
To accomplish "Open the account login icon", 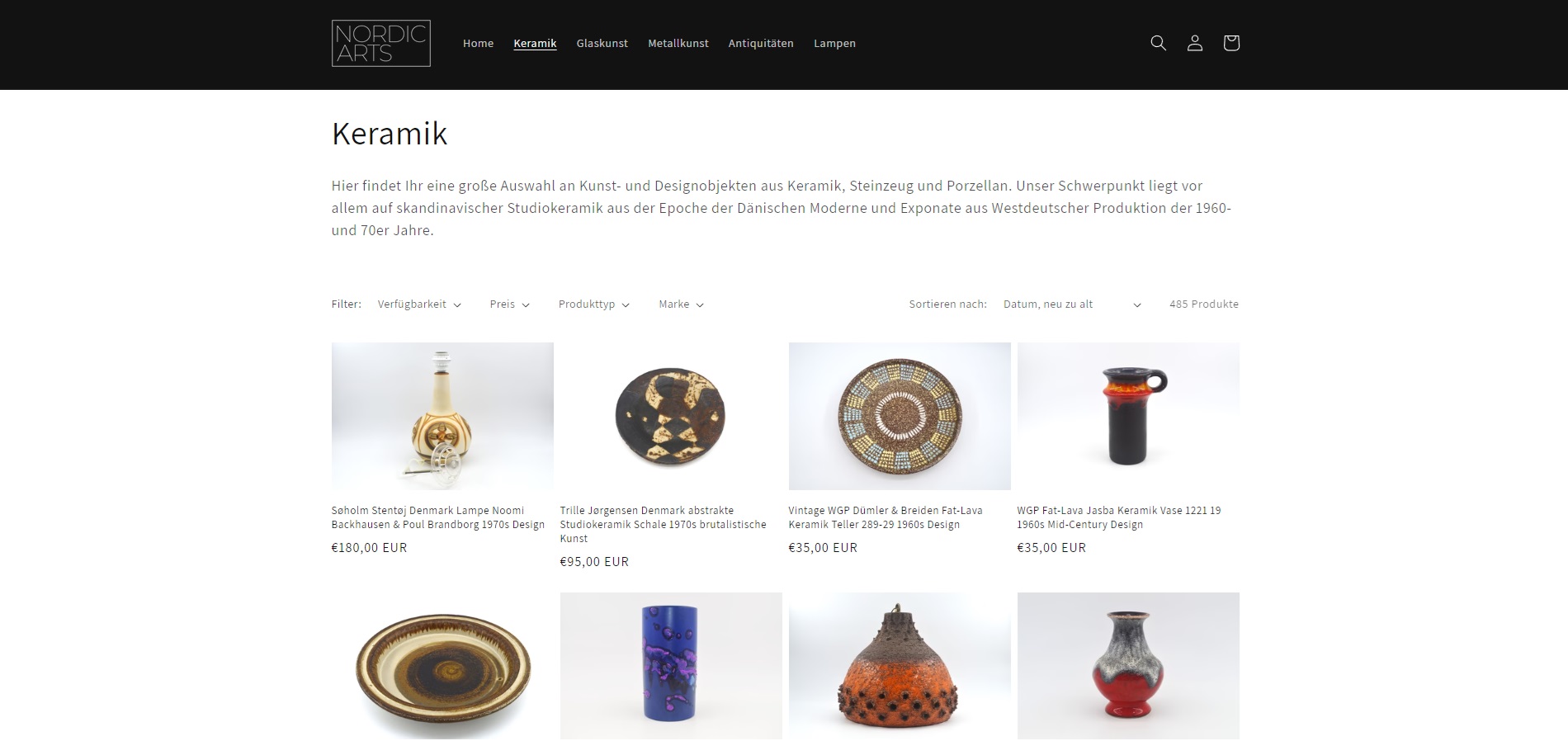I will (x=1194, y=43).
